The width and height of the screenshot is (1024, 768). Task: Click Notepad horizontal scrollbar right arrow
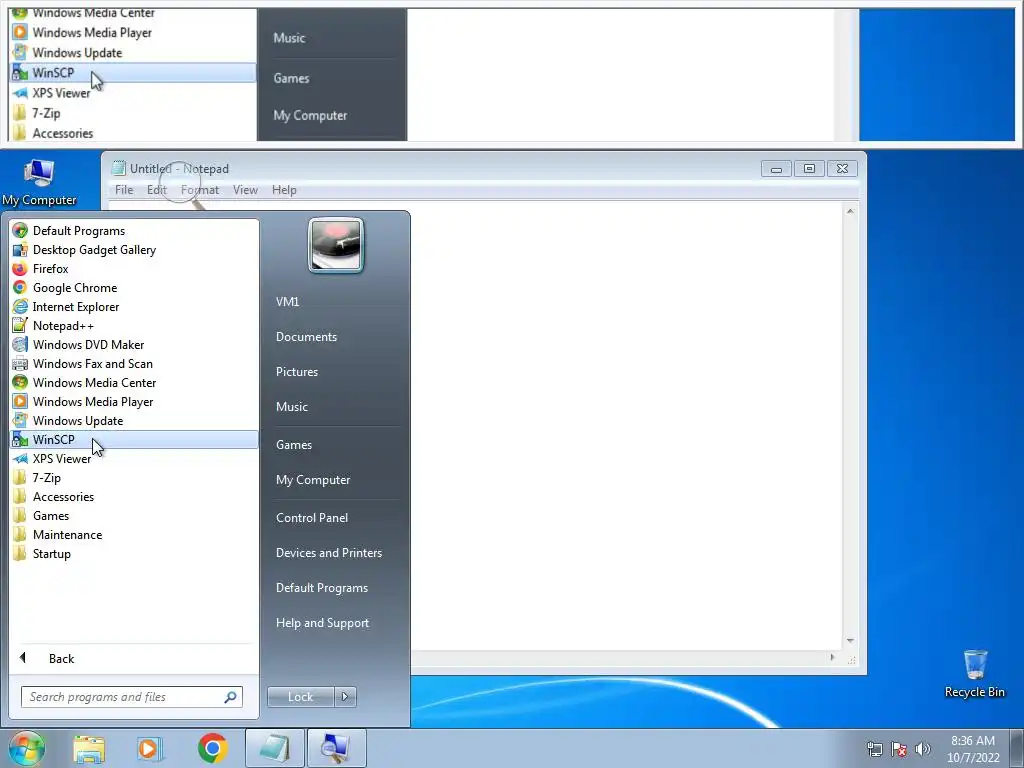pos(832,657)
